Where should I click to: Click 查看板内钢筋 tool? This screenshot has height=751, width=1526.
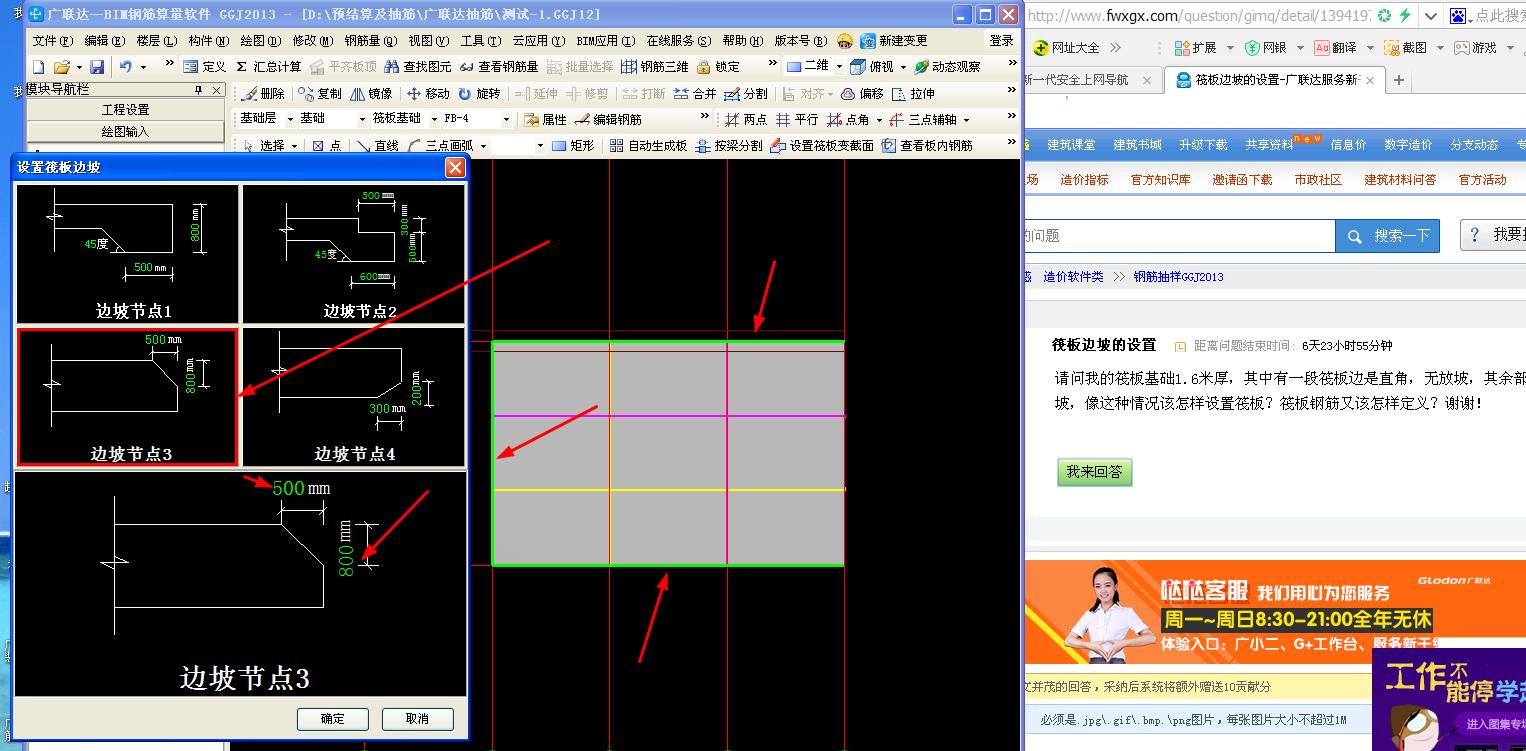pos(927,146)
